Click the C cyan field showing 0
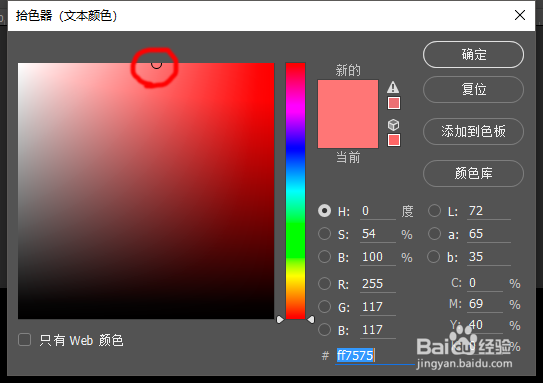The image size is (543, 383). (485, 283)
